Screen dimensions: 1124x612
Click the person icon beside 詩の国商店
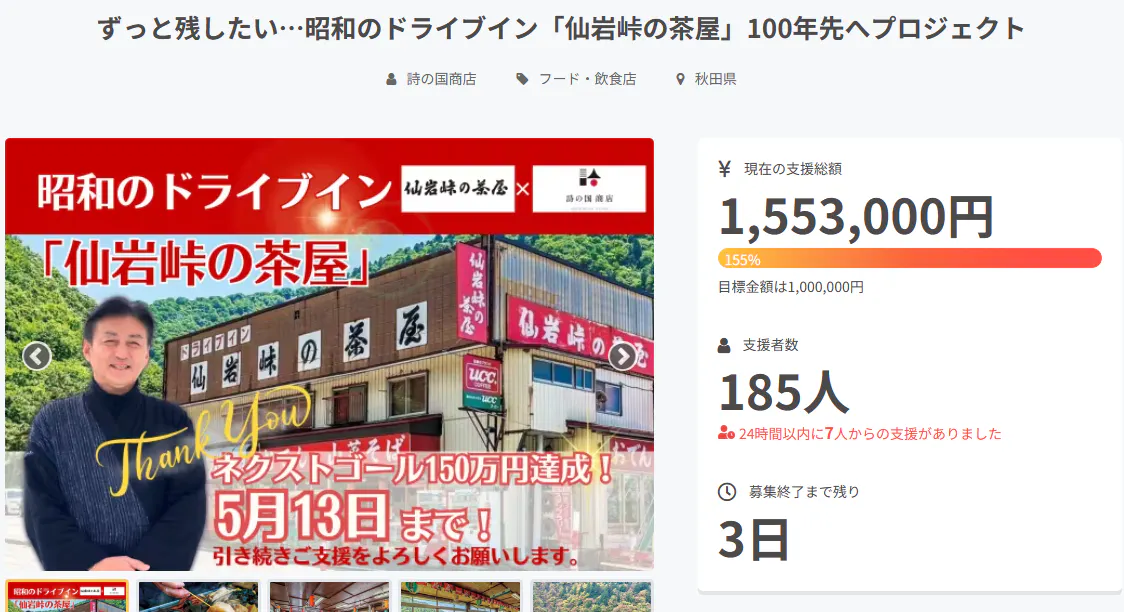pyautogui.click(x=392, y=79)
